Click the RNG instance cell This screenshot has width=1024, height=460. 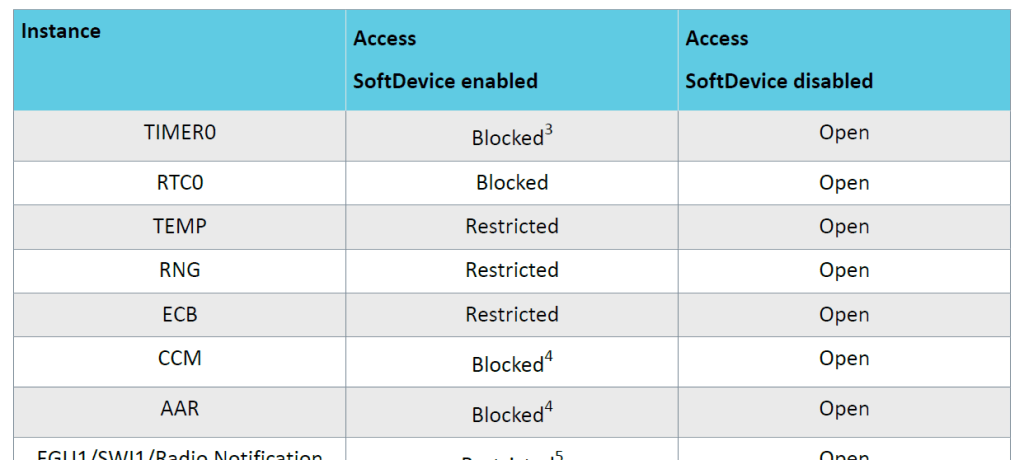click(180, 270)
